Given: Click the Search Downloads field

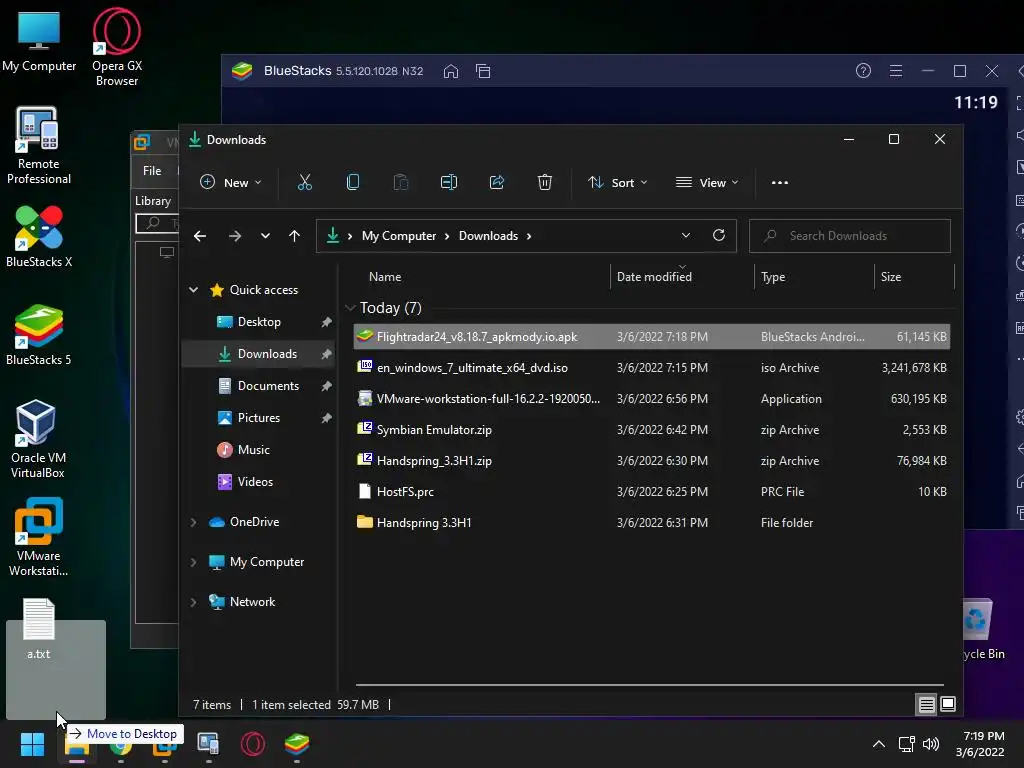Looking at the screenshot, I should tap(850, 236).
